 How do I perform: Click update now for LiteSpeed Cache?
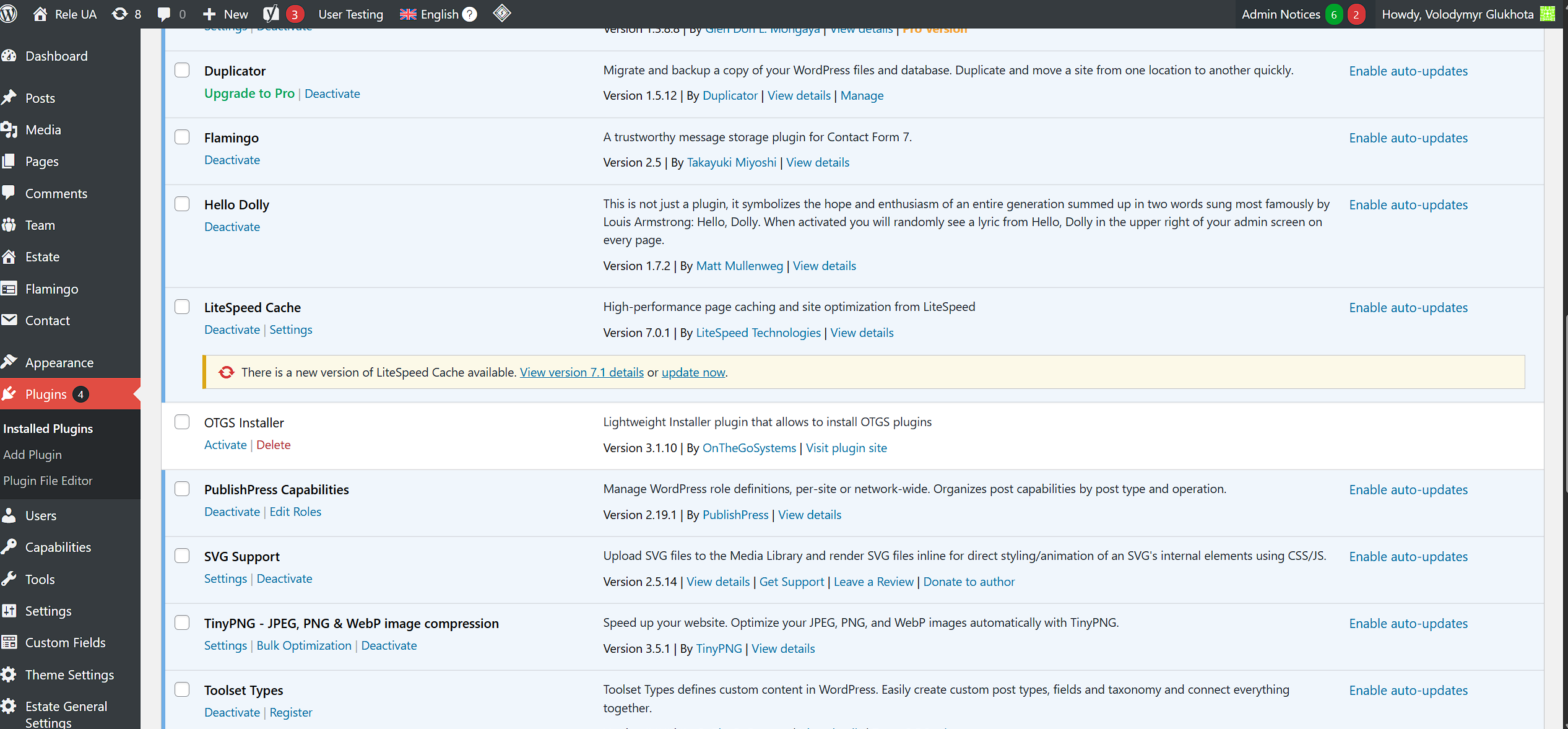693,372
